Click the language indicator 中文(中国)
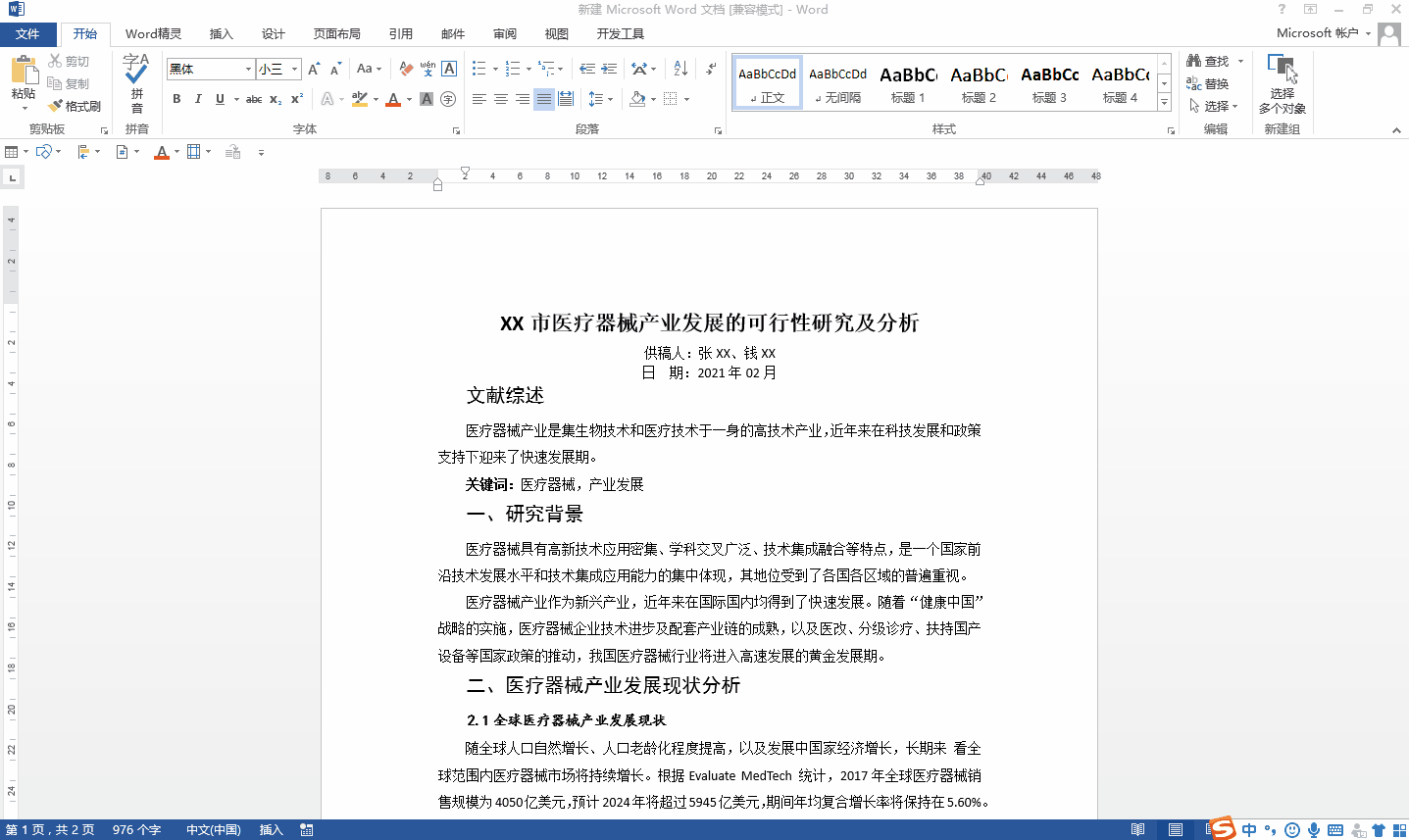This screenshot has width=1409, height=840. coord(214,830)
